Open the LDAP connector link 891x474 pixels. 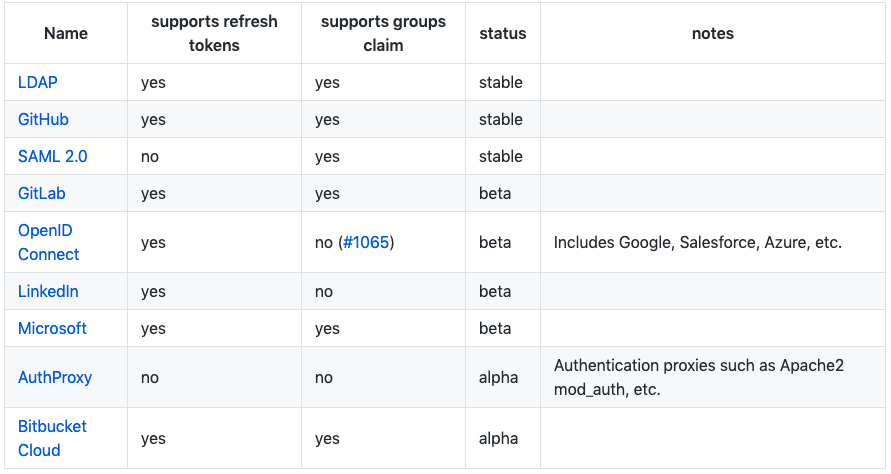point(38,82)
